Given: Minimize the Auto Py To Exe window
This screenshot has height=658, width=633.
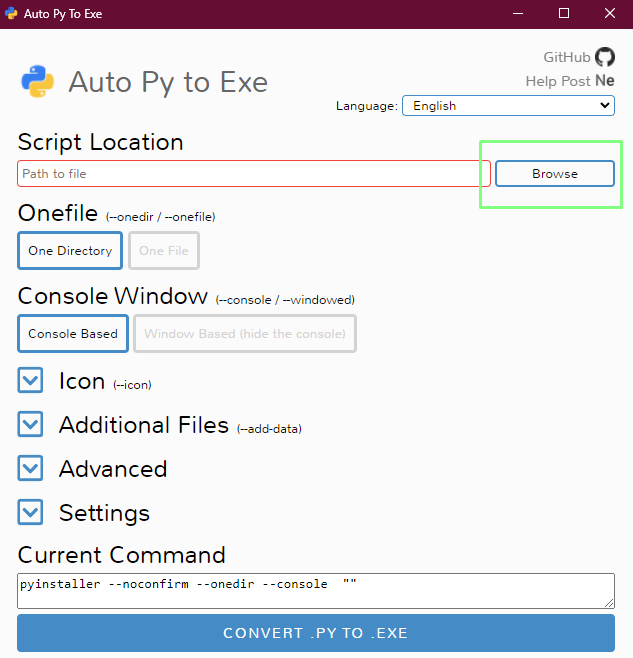Looking at the screenshot, I should (518, 13).
